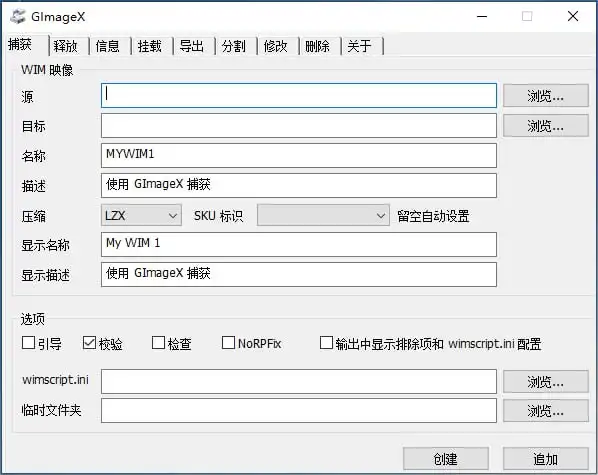
Task: Toggle 输出中显示排除项和 wimscript.ini 配置 checkbox
Action: pyautogui.click(x=326, y=343)
